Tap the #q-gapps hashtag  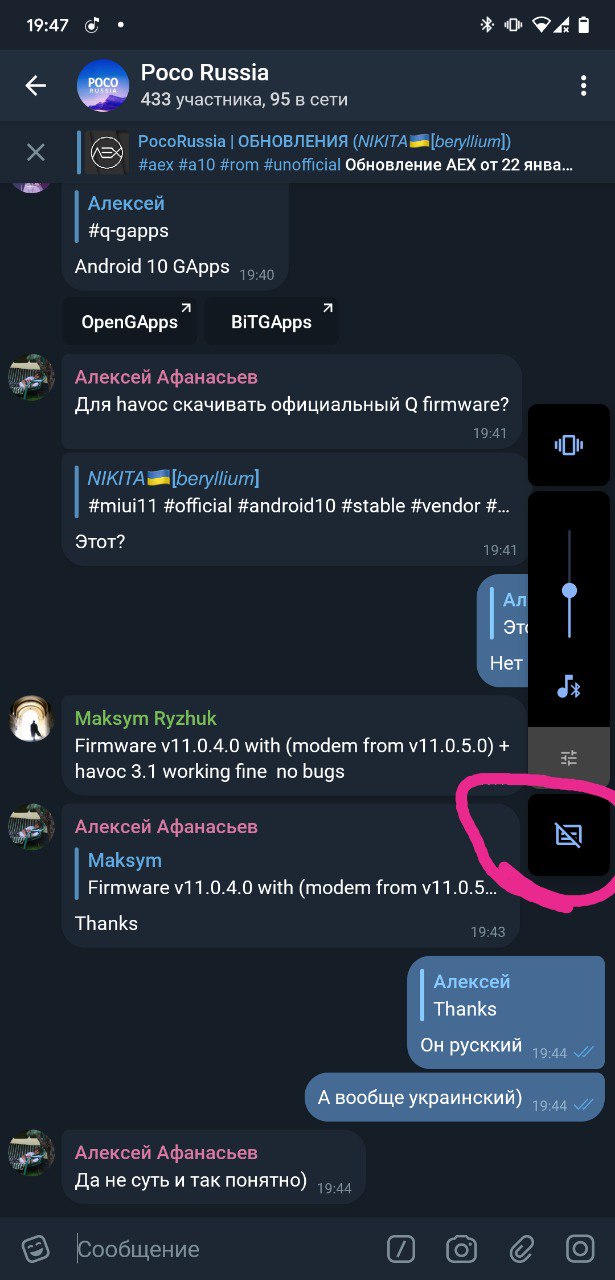pos(128,230)
